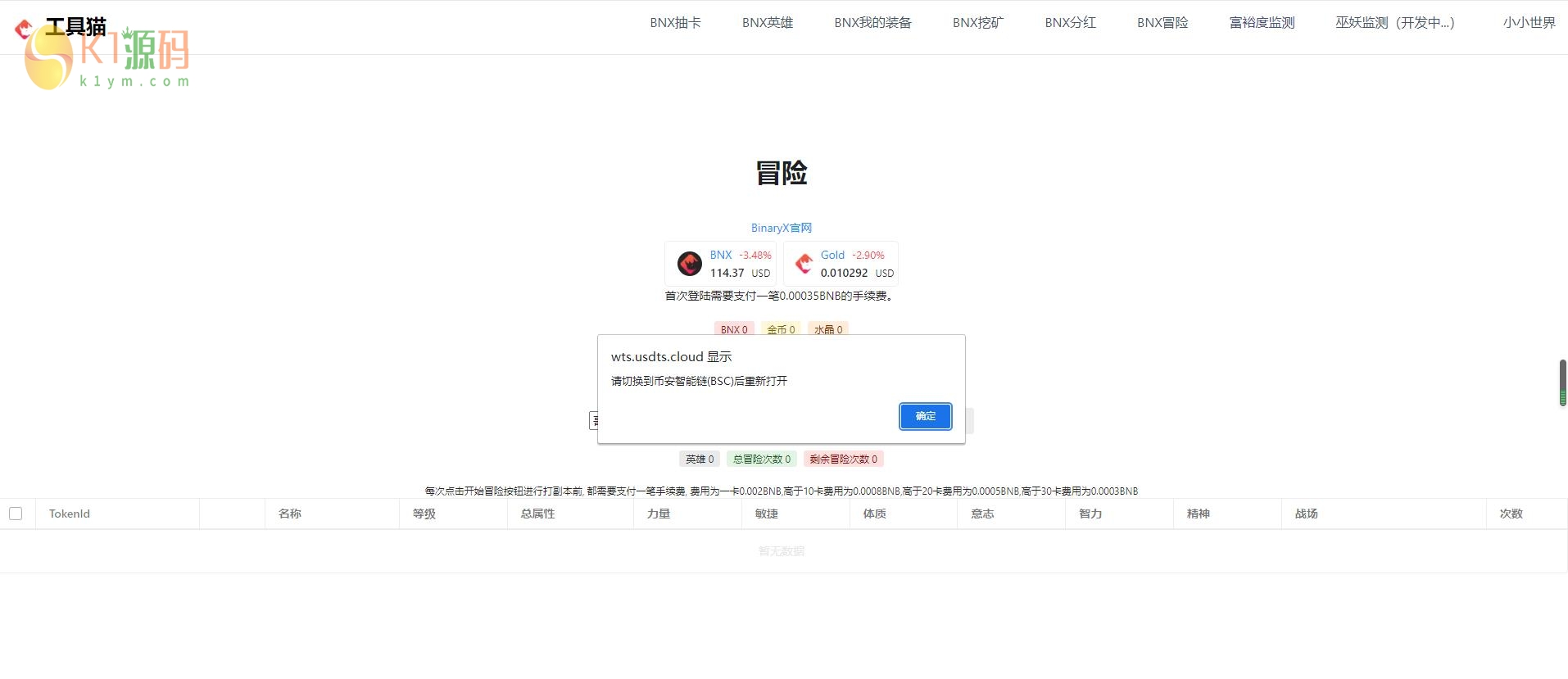The width and height of the screenshot is (1568, 679).
Task: Click the 0.00035BNB first-login fee notice
Action: pyautogui.click(x=779, y=296)
